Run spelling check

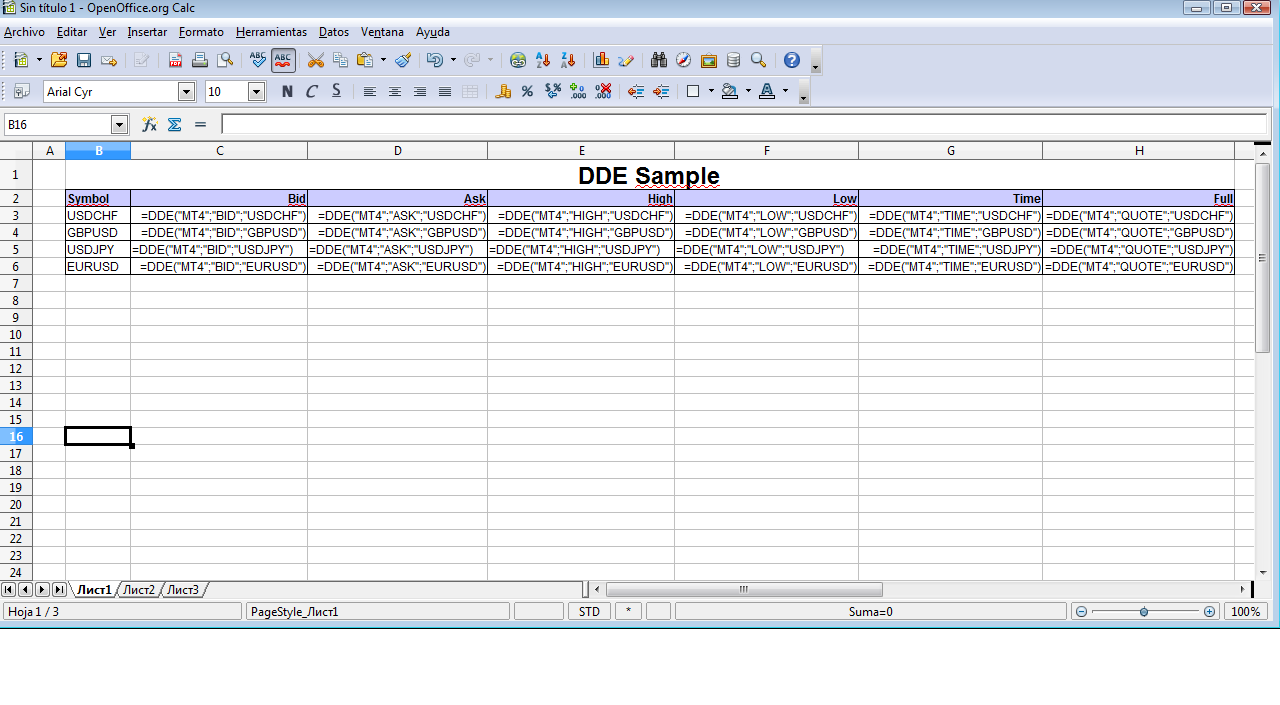(x=258, y=60)
